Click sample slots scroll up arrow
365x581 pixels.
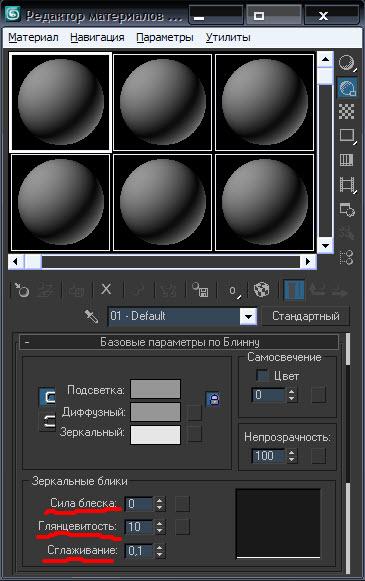tap(325, 59)
